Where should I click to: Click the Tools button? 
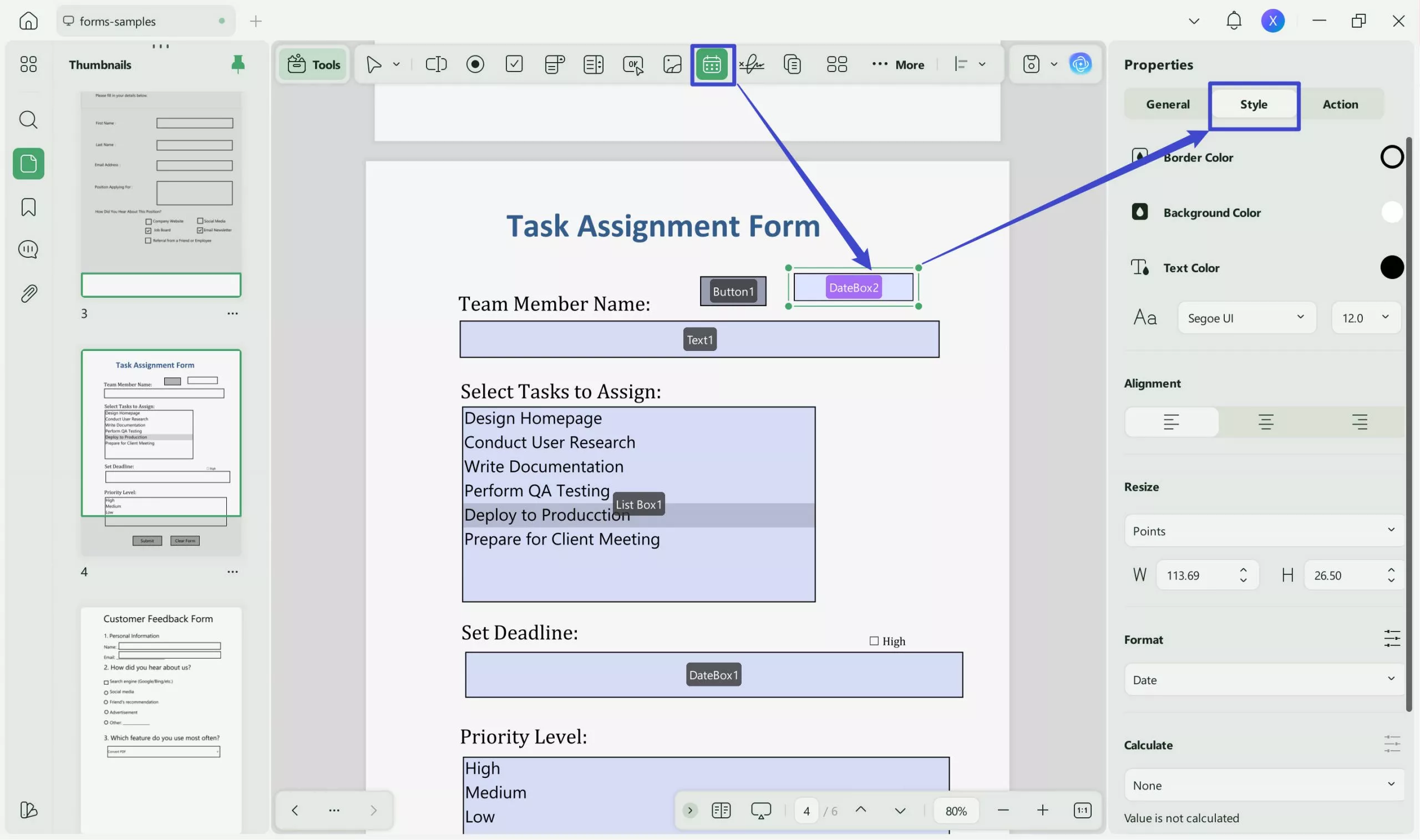pyautogui.click(x=313, y=64)
